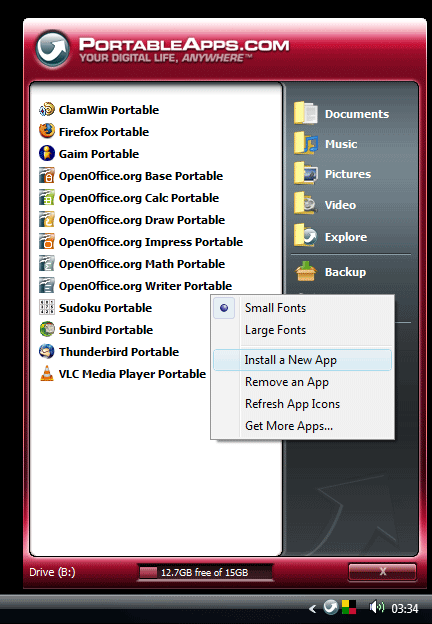Launch OpenOffice.org Math Portable text entry
Image resolution: width=432 pixels, height=624 pixels.
(142, 264)
